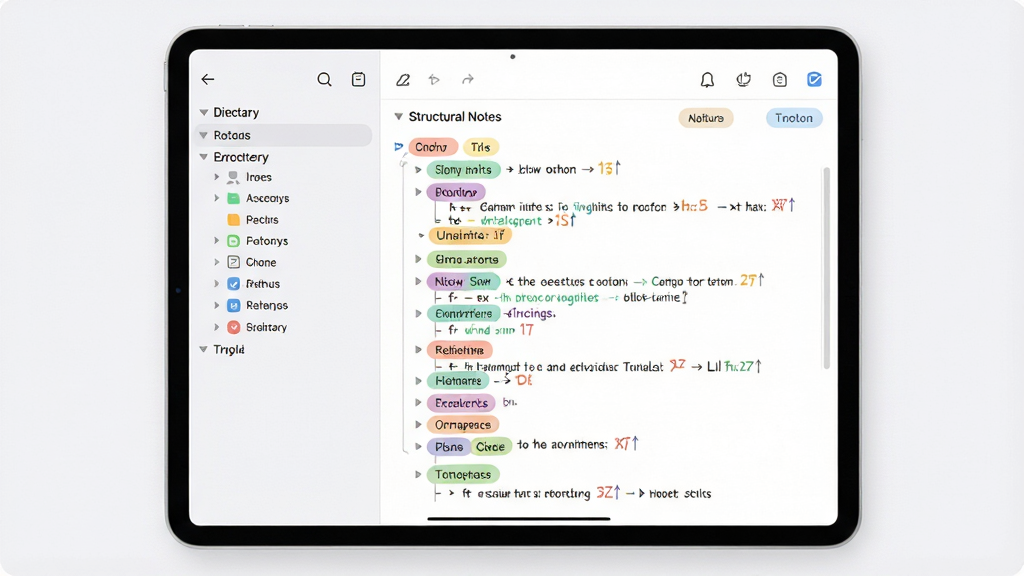Viewport: 1024px width, 576px height.
Task: Click the Refiehrre tag
Action: coord(460,350)
